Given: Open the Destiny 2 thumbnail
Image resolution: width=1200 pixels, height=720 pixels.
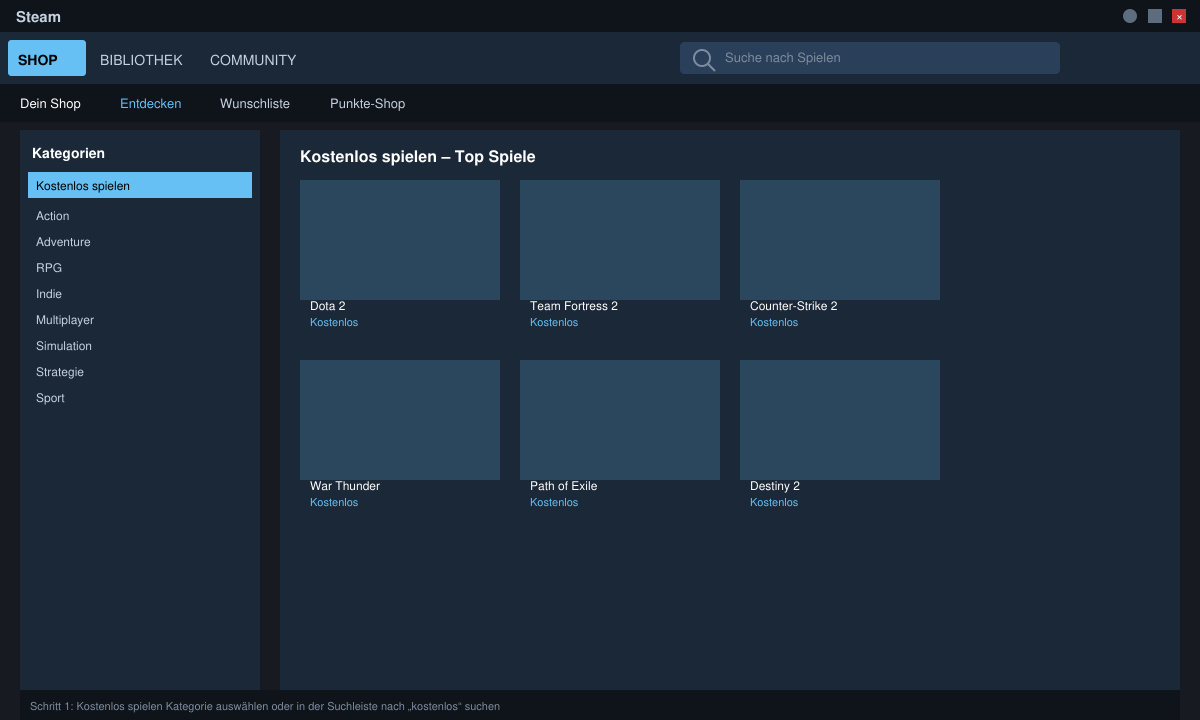Looking at the screenshot, I should 840,420.
